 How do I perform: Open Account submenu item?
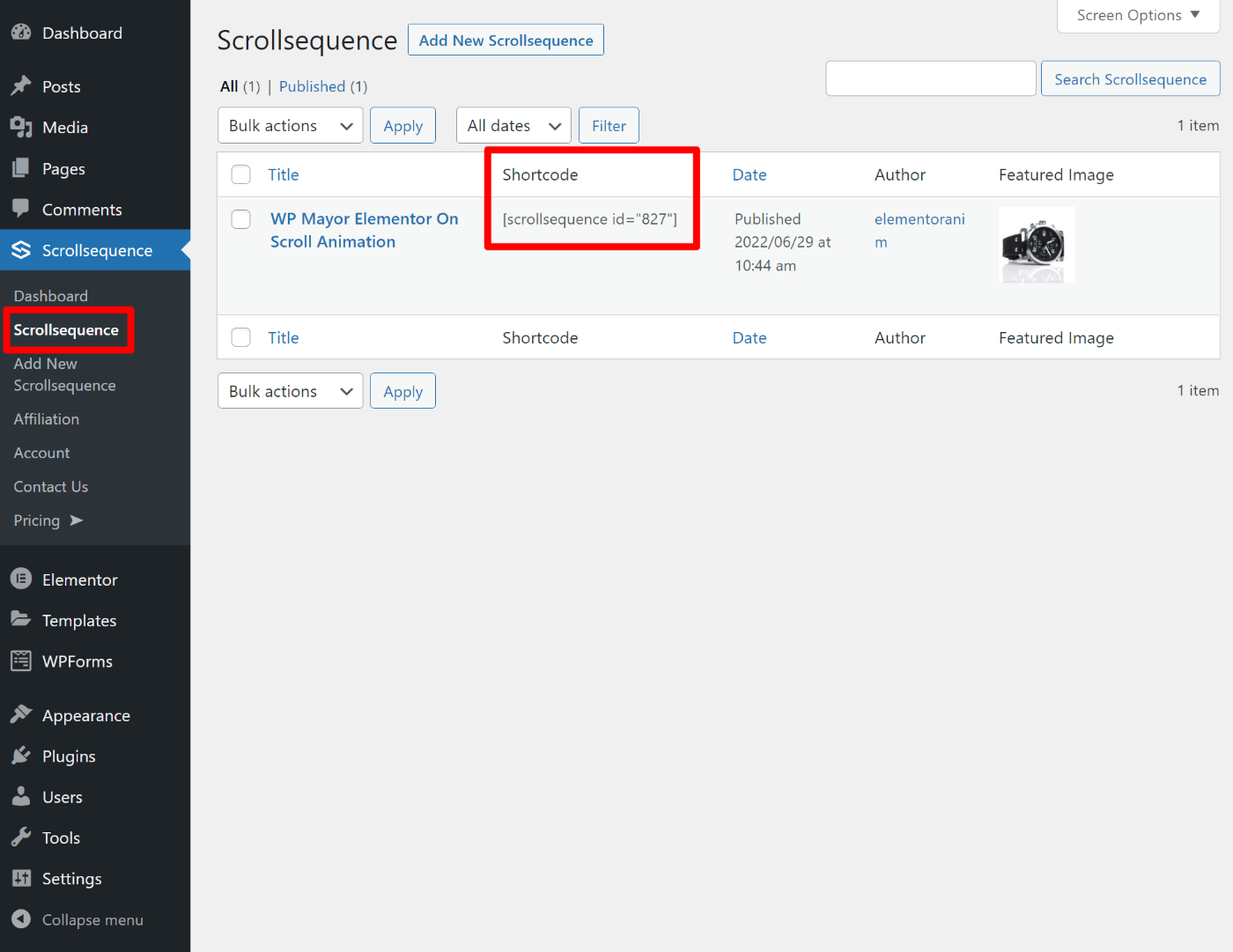[x=41, y=453]
